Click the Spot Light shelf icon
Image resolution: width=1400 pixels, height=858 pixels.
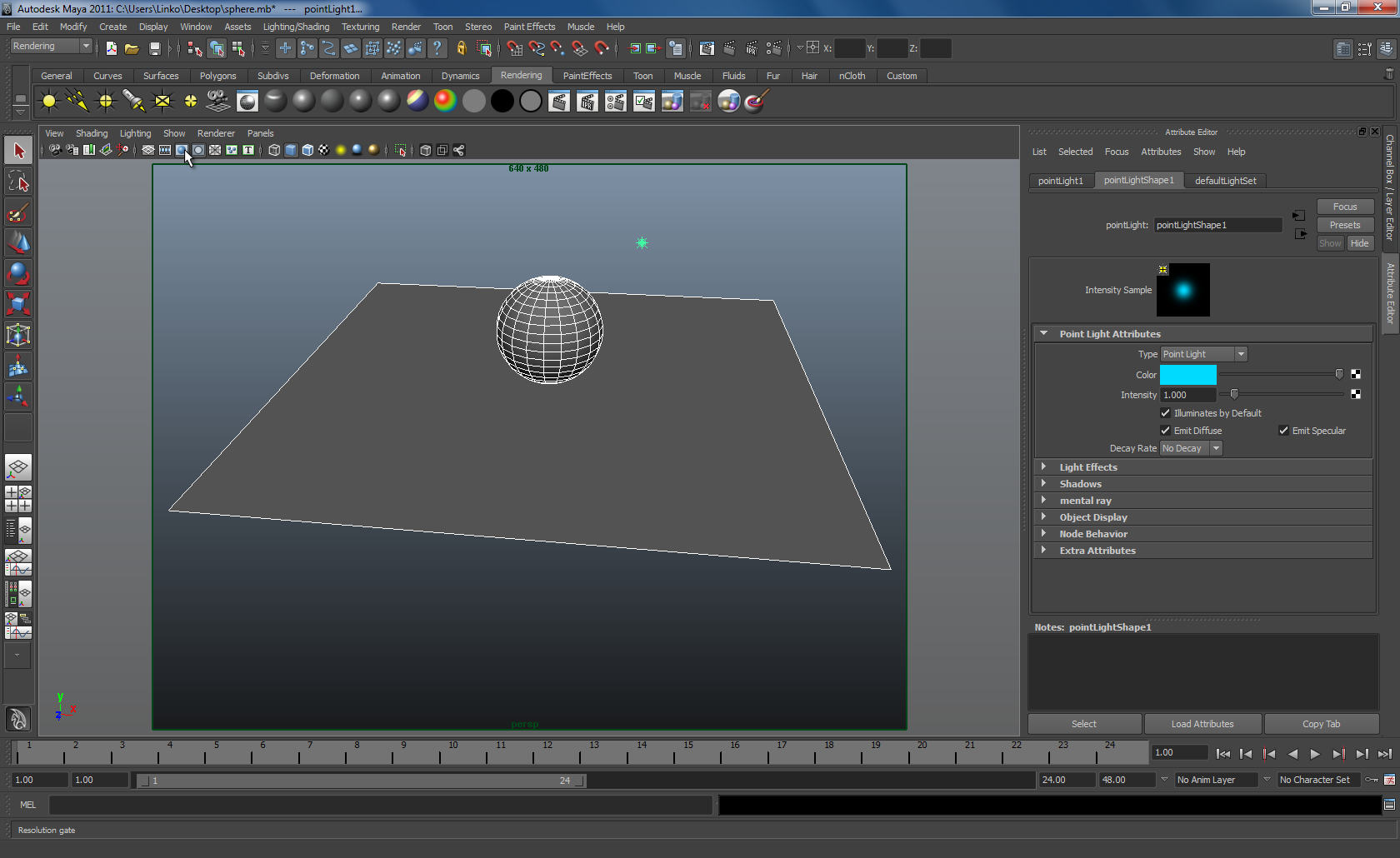pyautogui.click(x=133, y=102)
